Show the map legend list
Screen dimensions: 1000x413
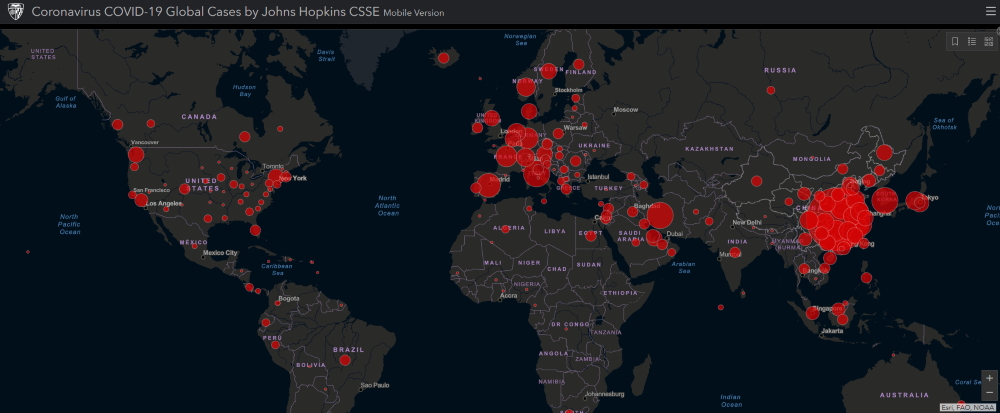pyautogui.click(x=971, y=41)
